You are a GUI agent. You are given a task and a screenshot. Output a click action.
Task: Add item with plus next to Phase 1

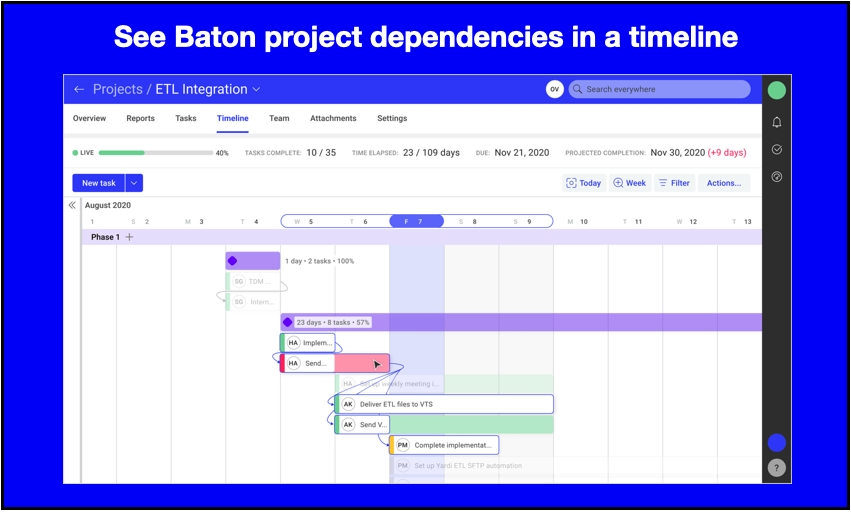tap(129, 237)
